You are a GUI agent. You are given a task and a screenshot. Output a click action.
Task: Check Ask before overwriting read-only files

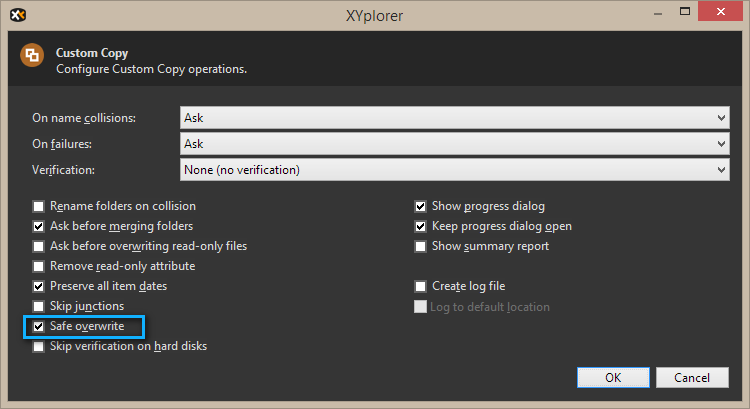(x=38, y=246)
